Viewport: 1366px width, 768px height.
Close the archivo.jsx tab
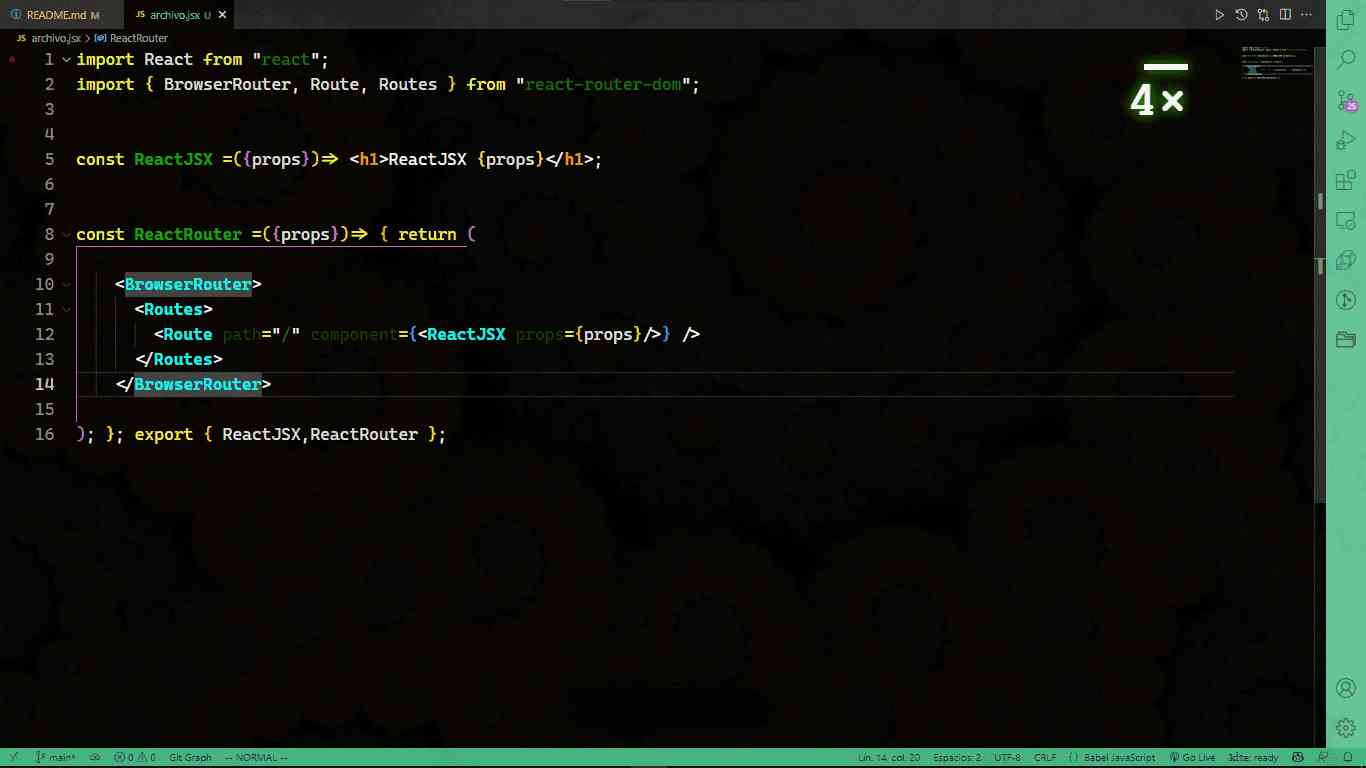pyautogui.click(x=222, y=15)
